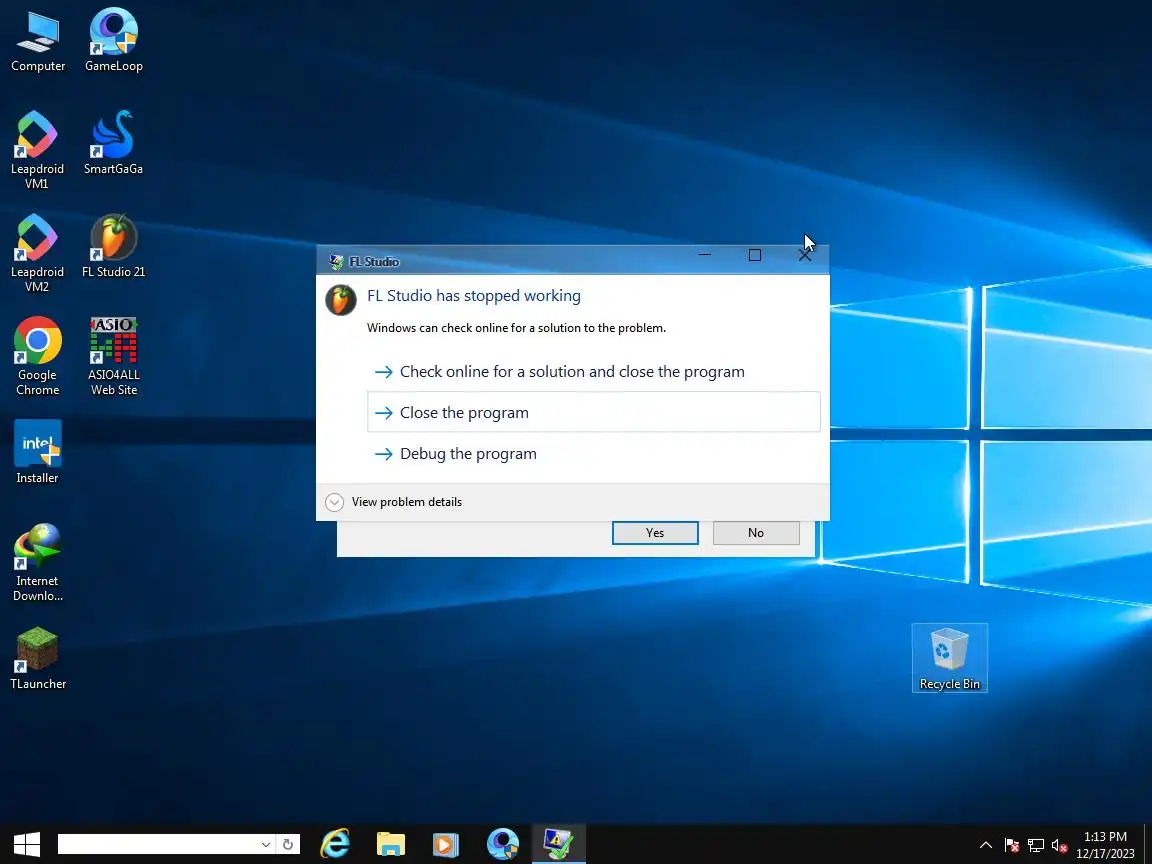The image size is (1152, 864).
Task: Open the Computer desktop icon
Action: point(37,42)
